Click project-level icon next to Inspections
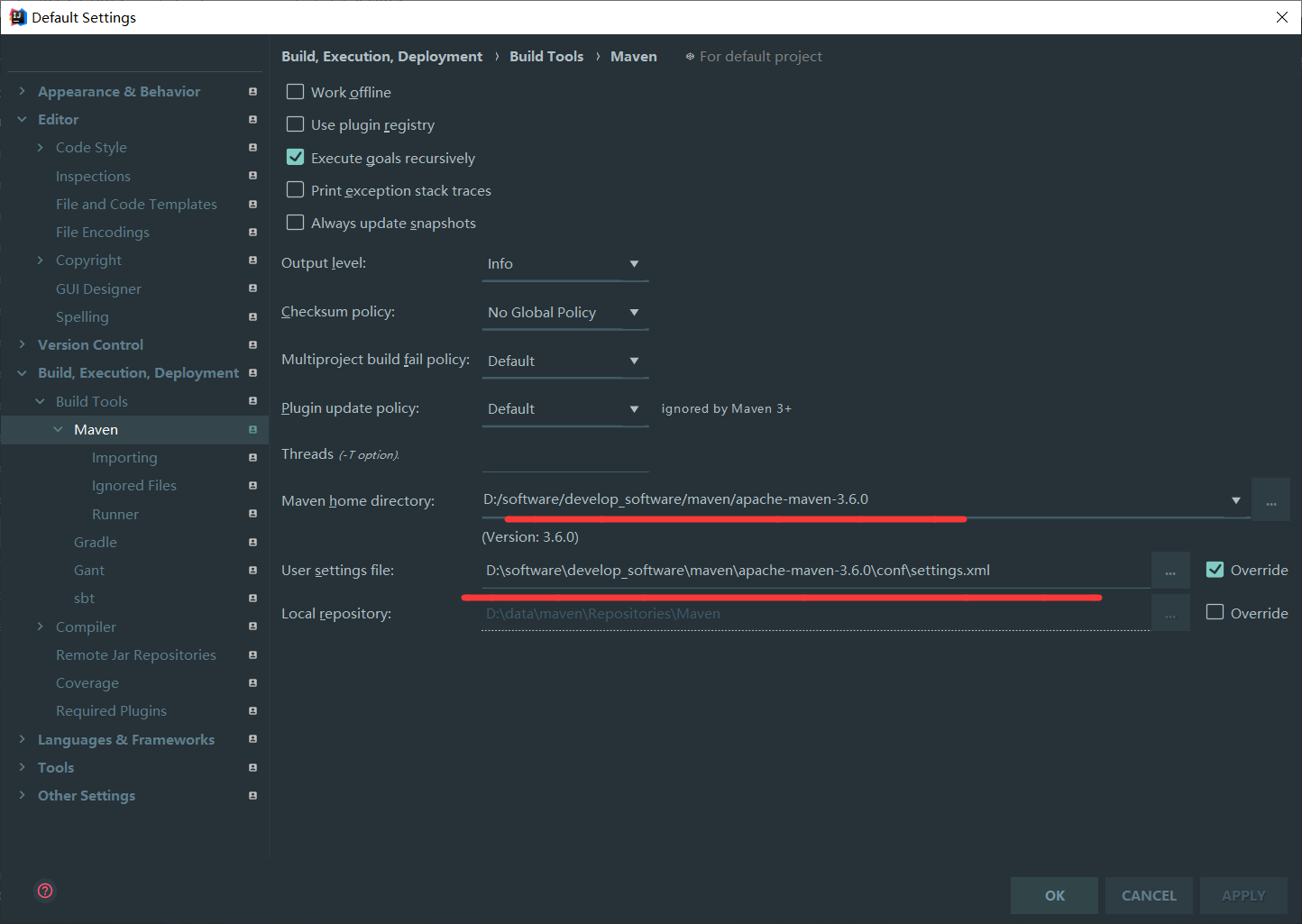 point(252,176)
